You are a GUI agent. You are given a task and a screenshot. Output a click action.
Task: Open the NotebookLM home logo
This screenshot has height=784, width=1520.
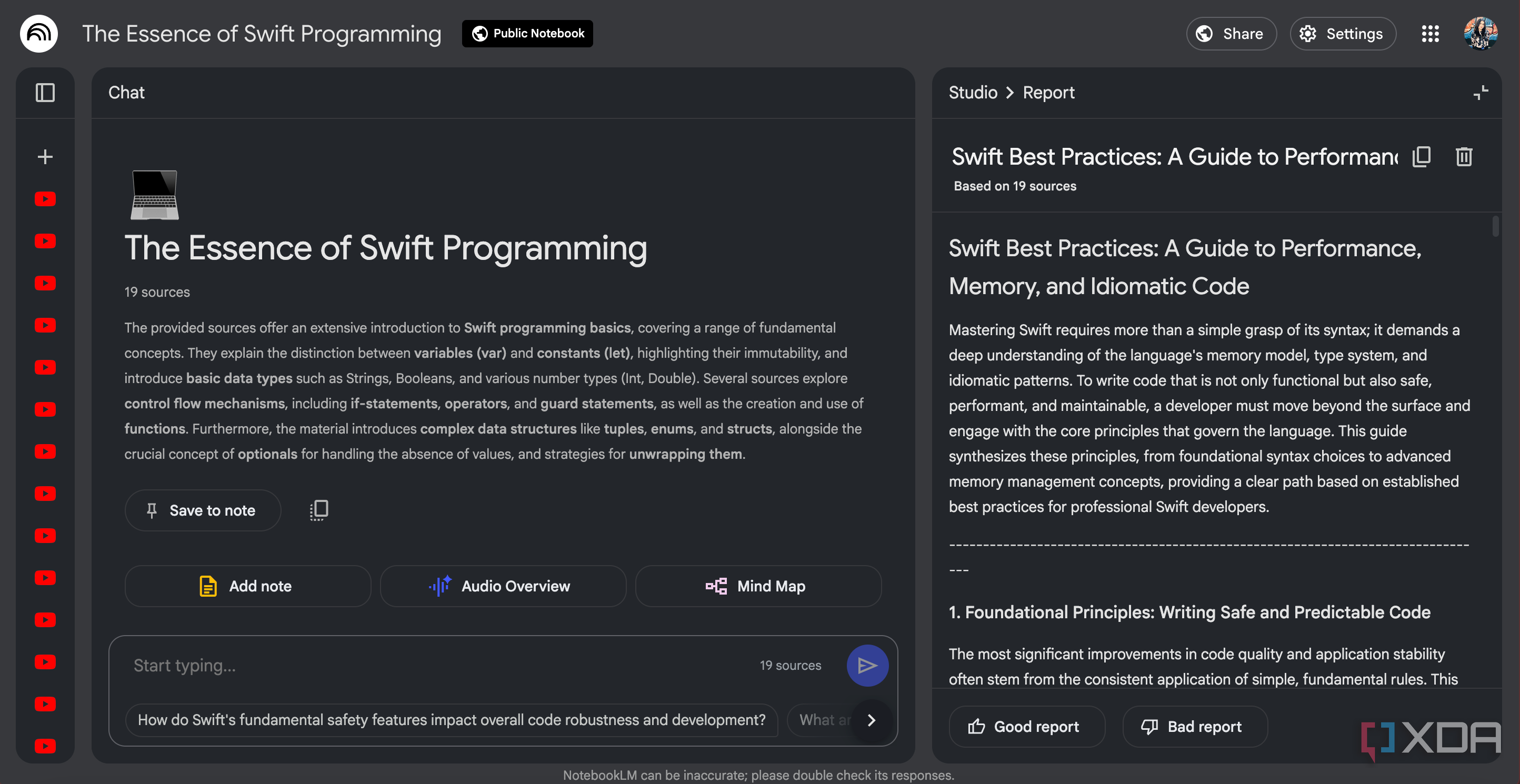point(39,34)
